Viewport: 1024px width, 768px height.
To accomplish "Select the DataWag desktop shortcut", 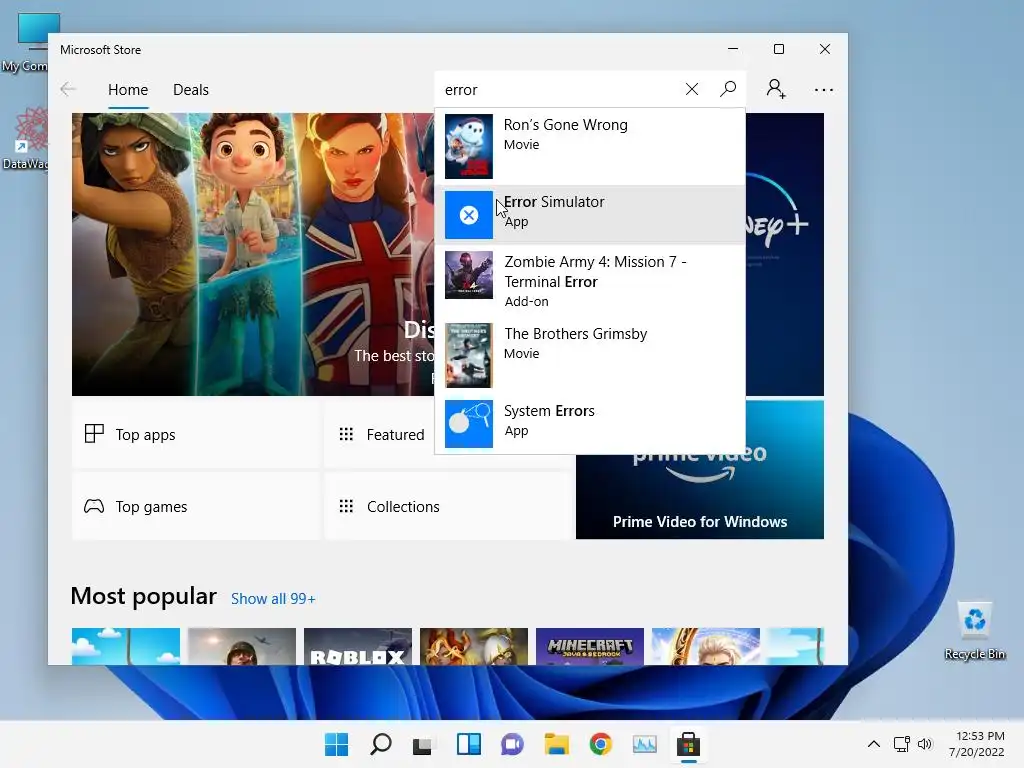I will (x=25, y=139).
